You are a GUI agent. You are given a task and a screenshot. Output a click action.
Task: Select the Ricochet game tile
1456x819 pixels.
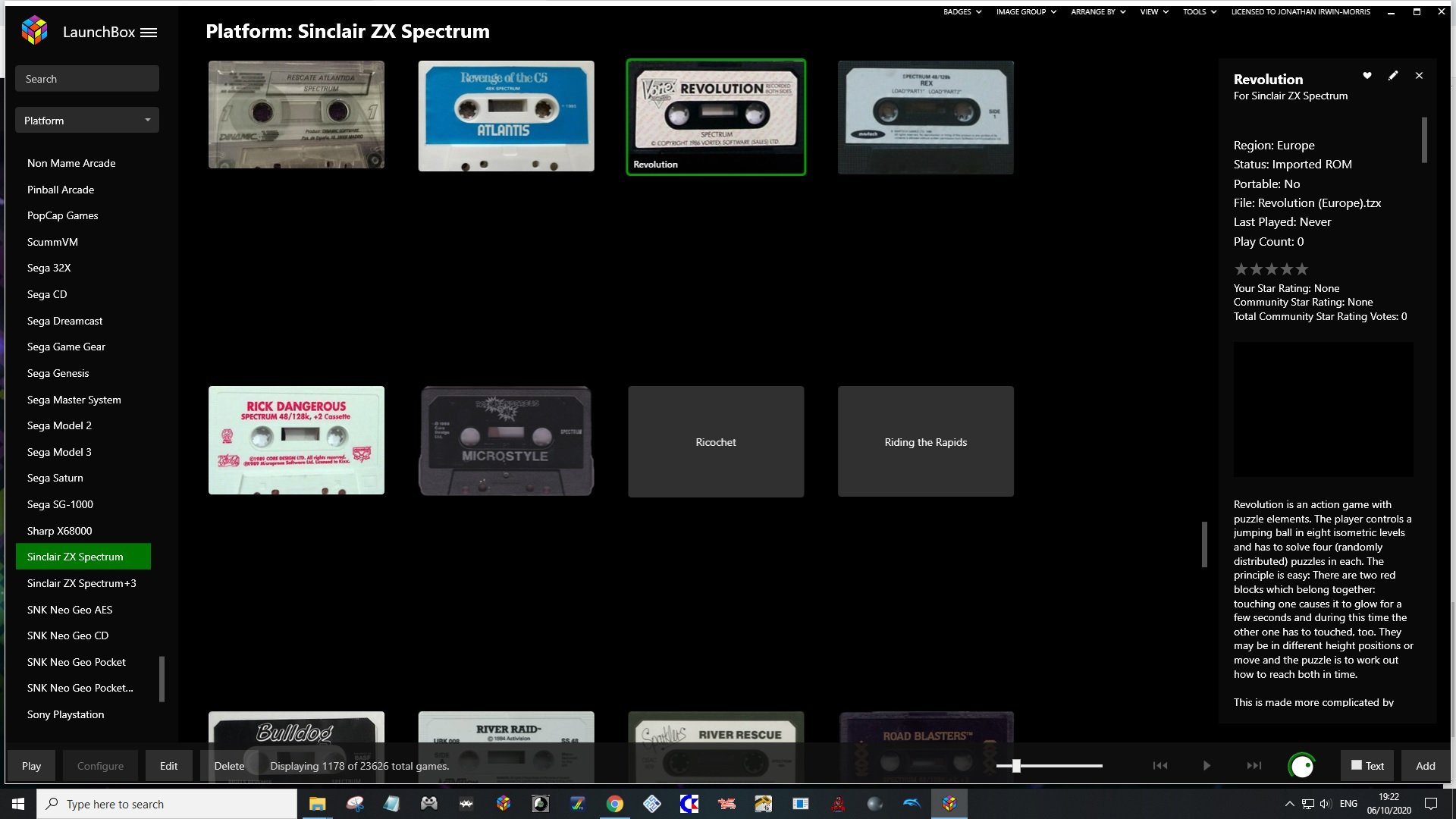click(x=716, y=442)
